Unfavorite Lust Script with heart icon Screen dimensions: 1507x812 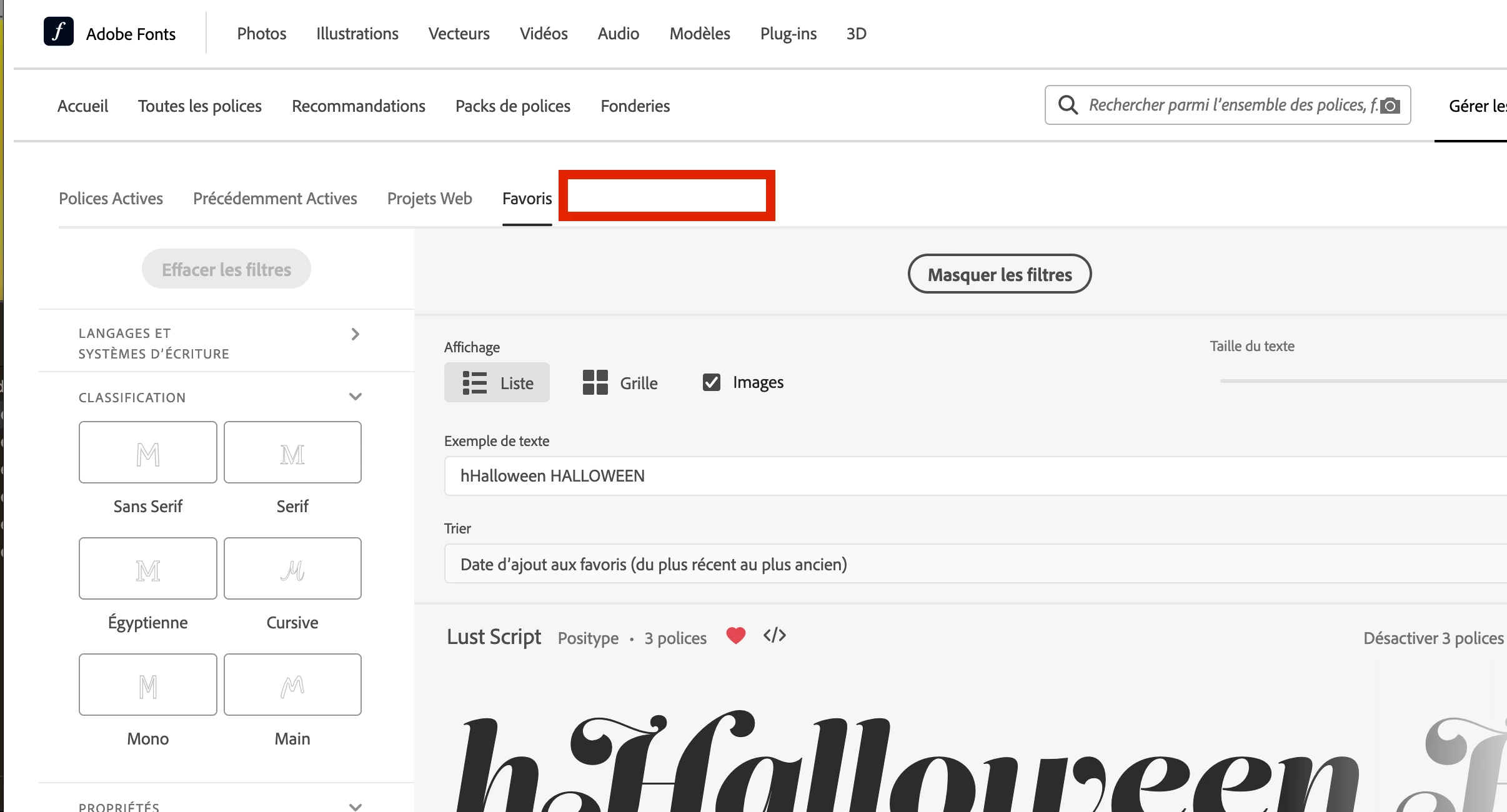pos(736,636)
